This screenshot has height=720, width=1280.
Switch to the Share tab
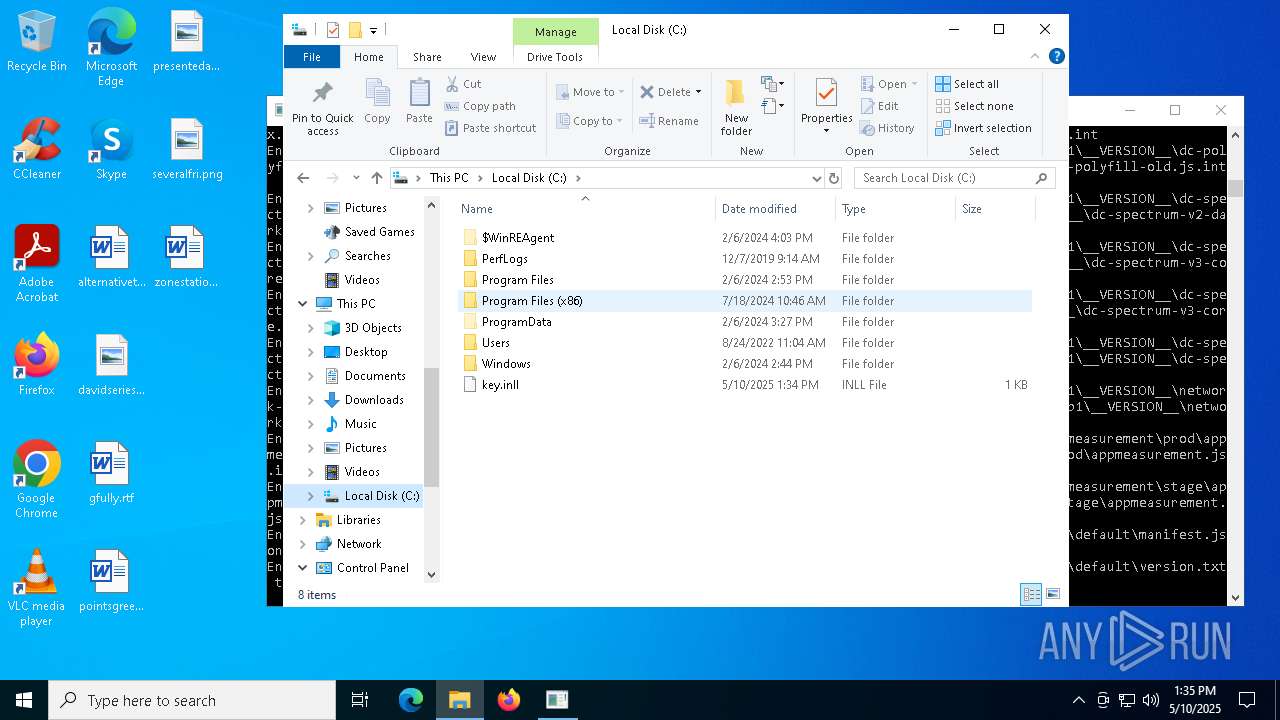[427, 57]
